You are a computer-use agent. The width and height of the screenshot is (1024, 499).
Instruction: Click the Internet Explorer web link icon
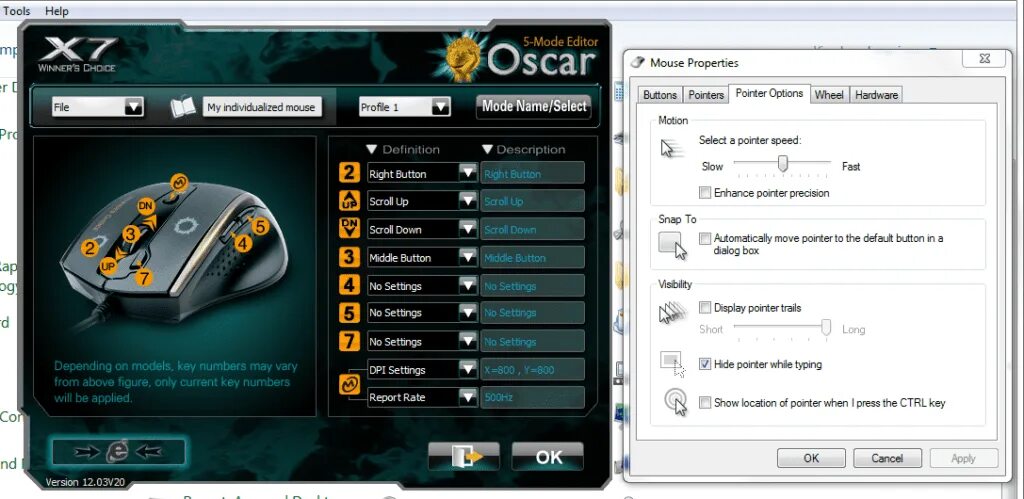118,451
